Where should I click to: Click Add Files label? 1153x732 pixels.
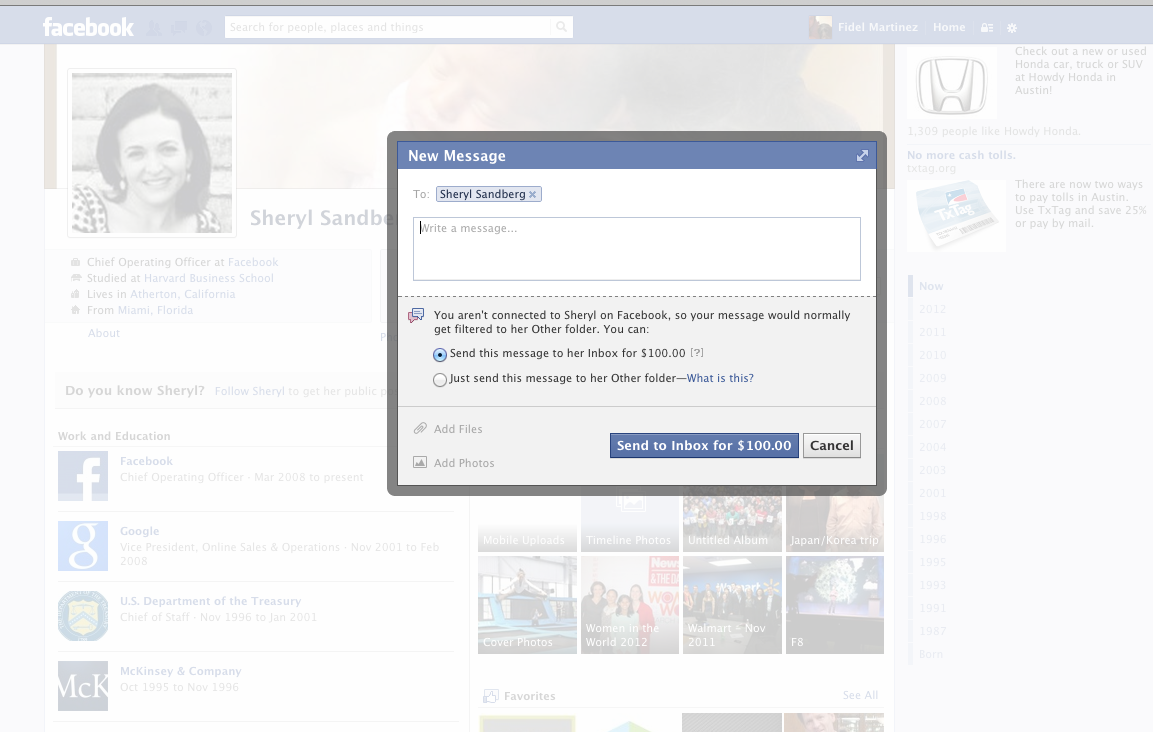(458, 429)
